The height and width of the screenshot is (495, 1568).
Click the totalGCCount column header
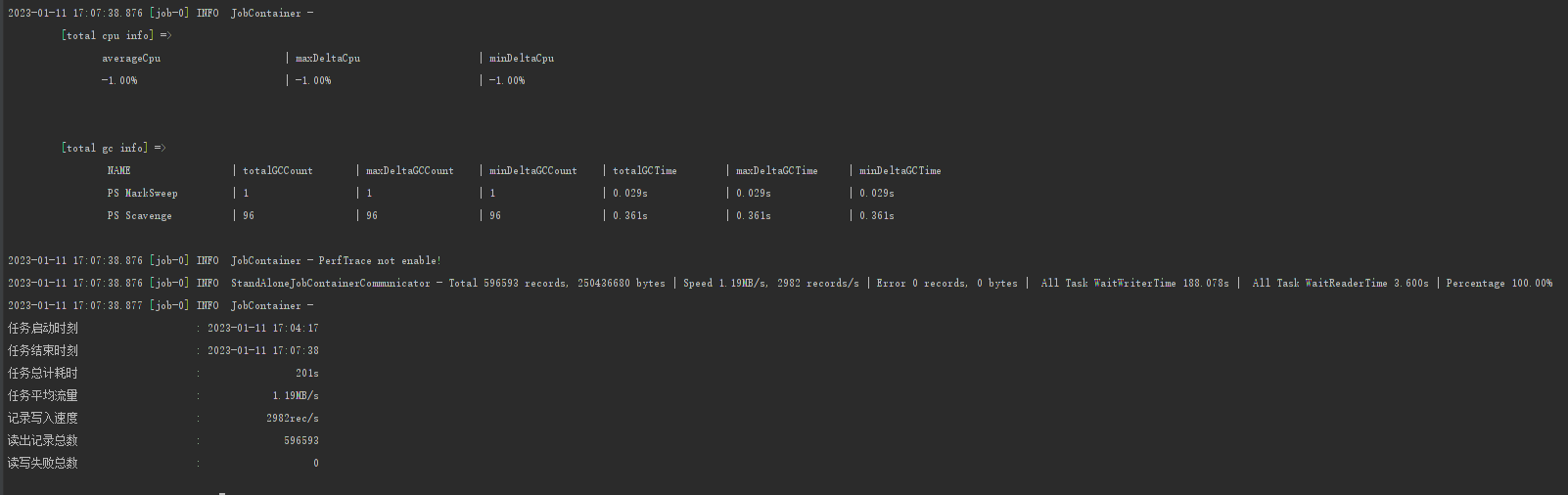point(278,171)
